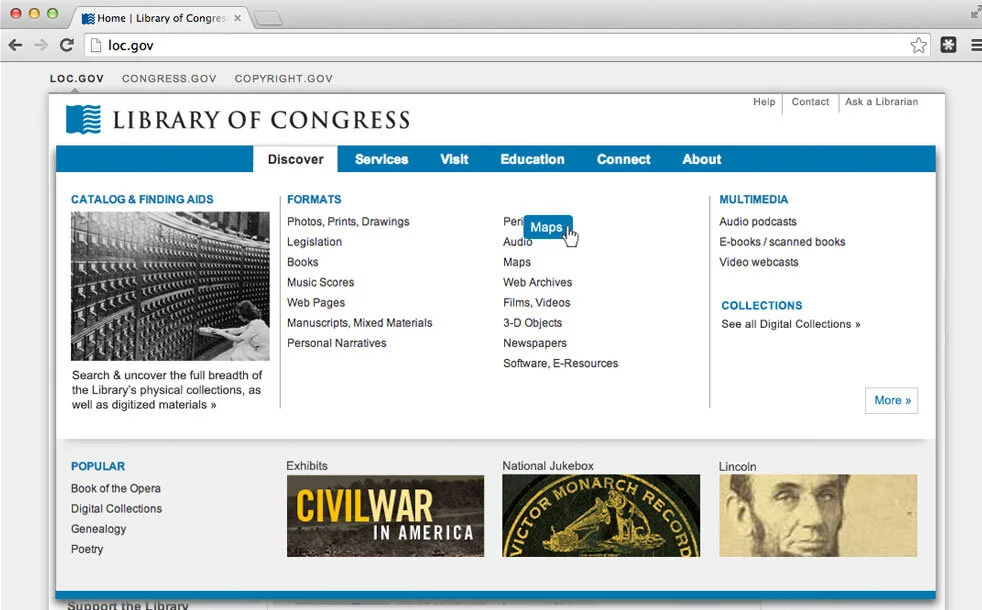Image resolution: width=982 pixels, height=610 pixels.
Task: Click the More » button
Action: tap(892, 400)
